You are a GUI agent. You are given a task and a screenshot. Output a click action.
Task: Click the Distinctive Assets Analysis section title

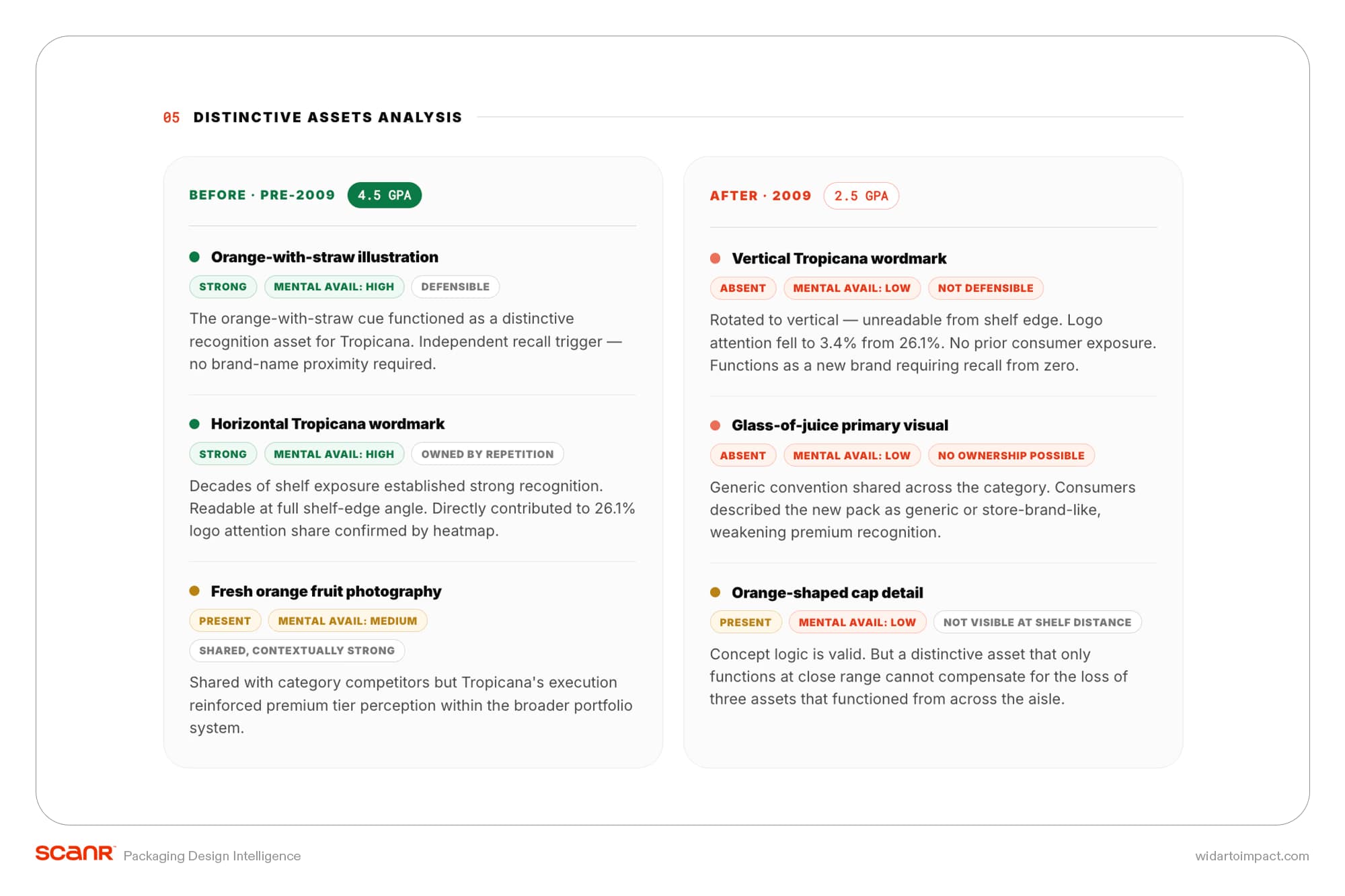pyautogui.click(x=328, y=117)
